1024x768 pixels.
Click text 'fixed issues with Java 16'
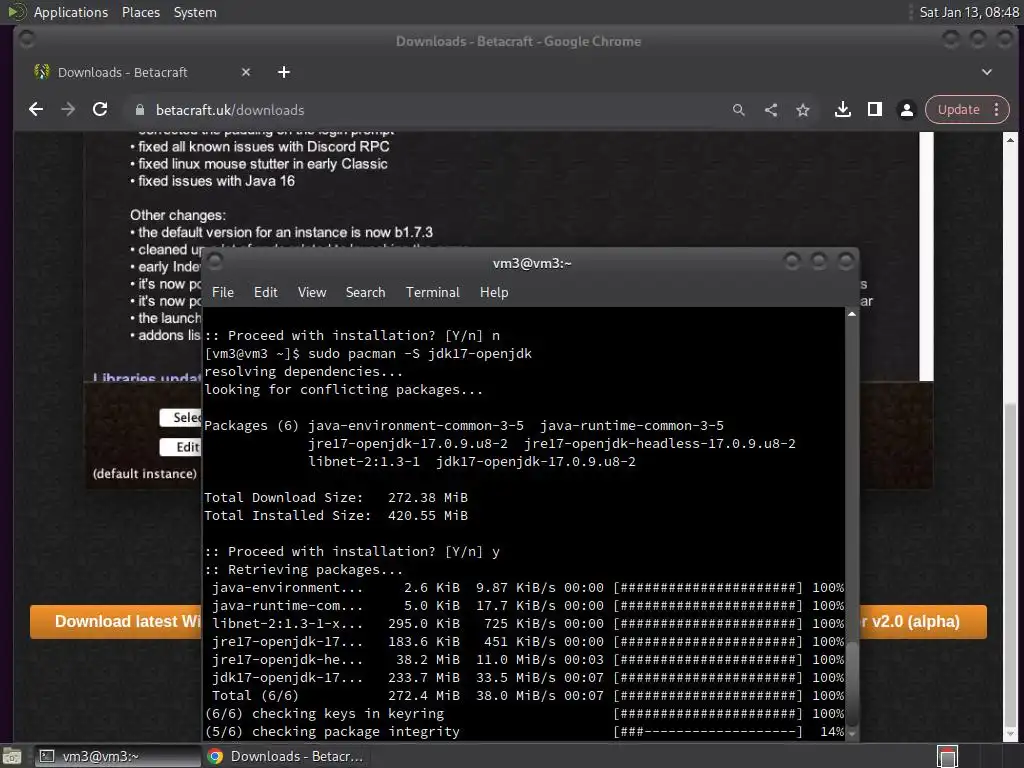[x=216, y=182]
